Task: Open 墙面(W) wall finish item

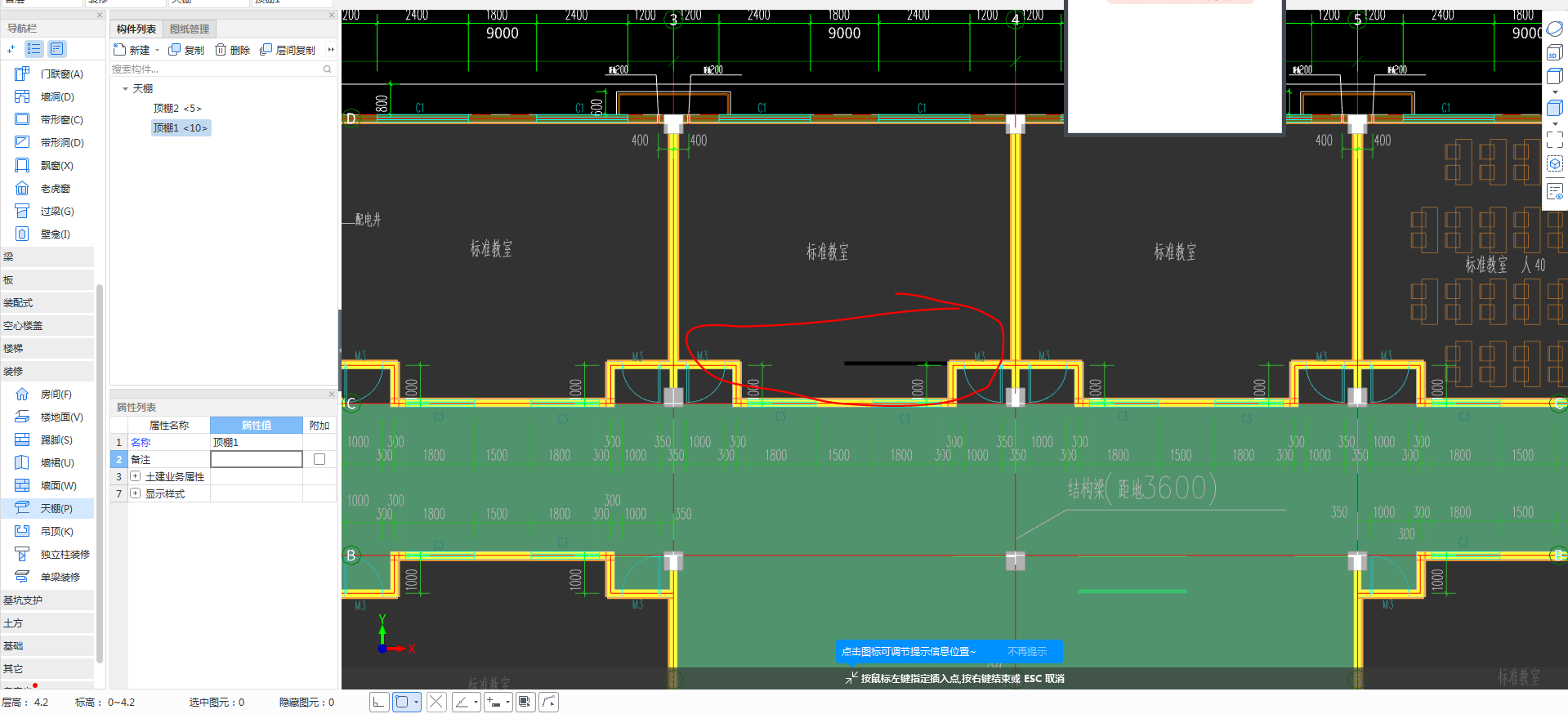Action: [46, 485]
